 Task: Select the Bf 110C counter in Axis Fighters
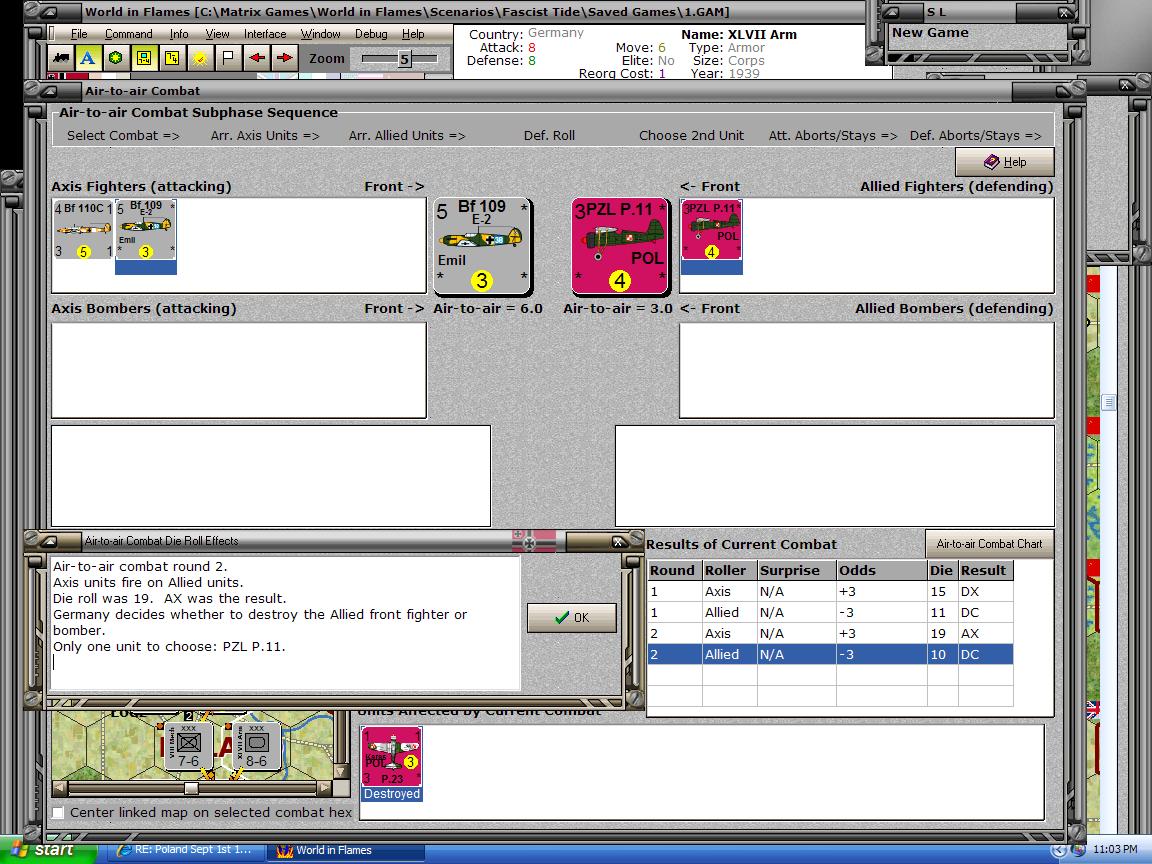tap(84, 229)
